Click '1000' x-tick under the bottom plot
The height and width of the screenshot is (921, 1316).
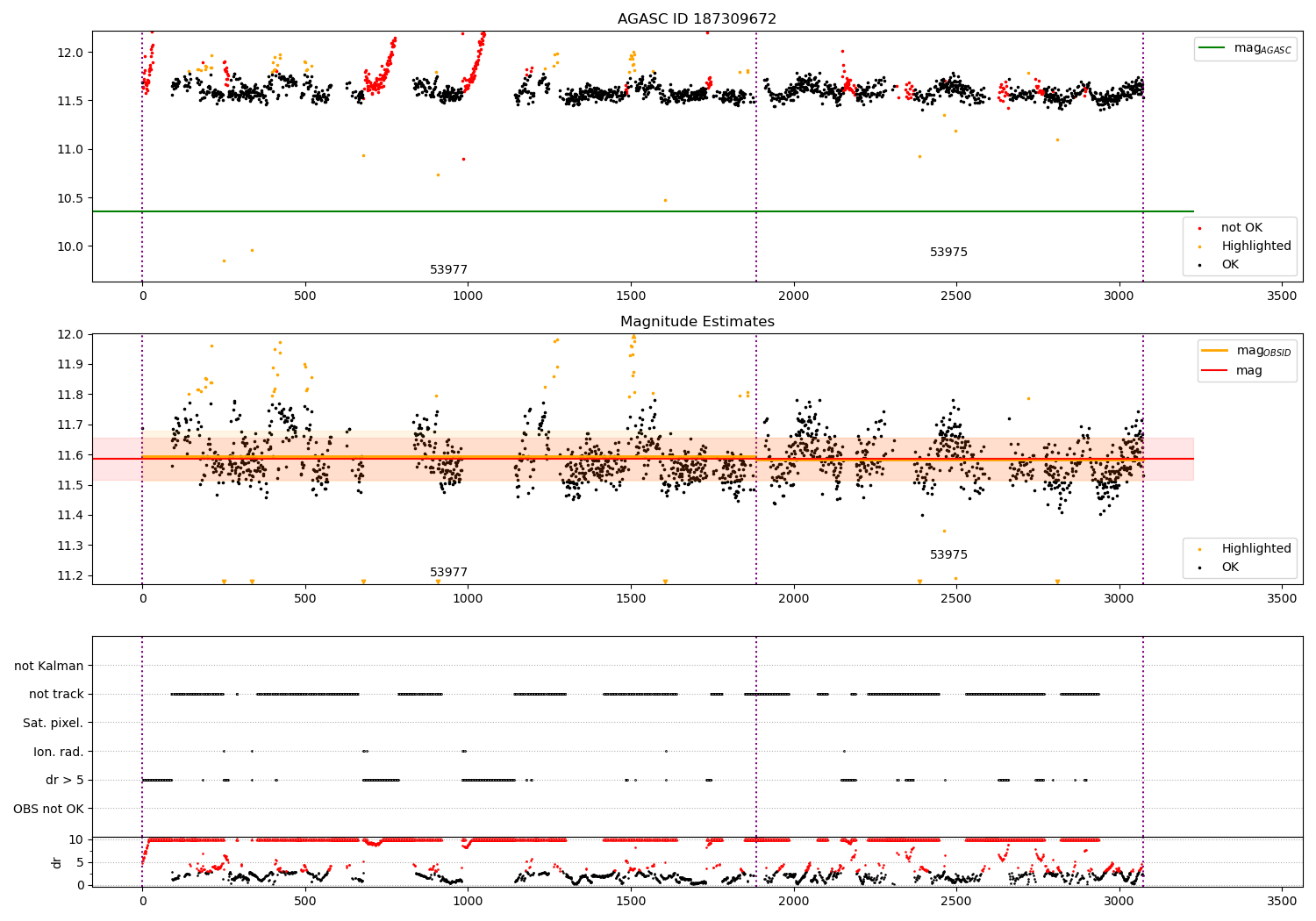tap(468, 901)
